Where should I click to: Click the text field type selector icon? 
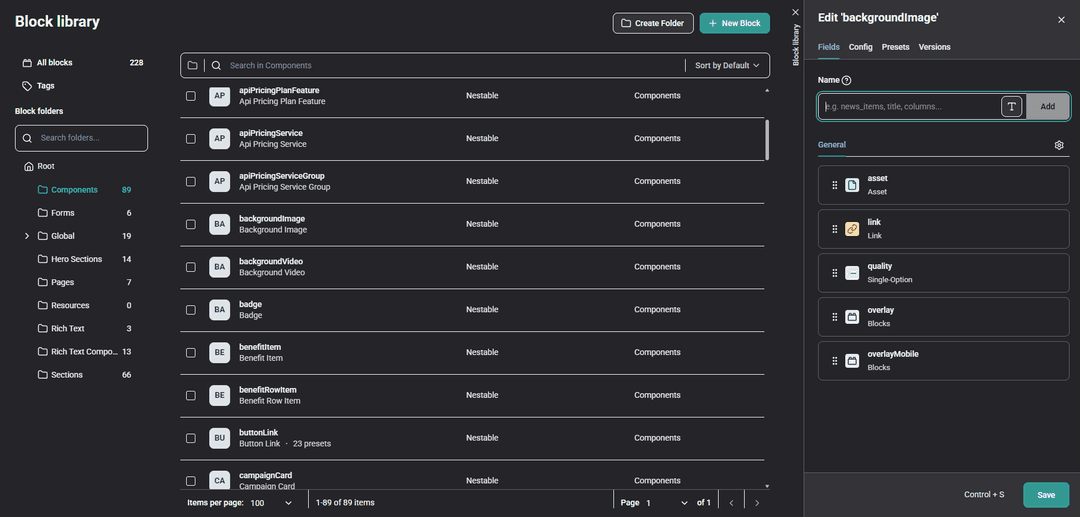coord(1012,107)
